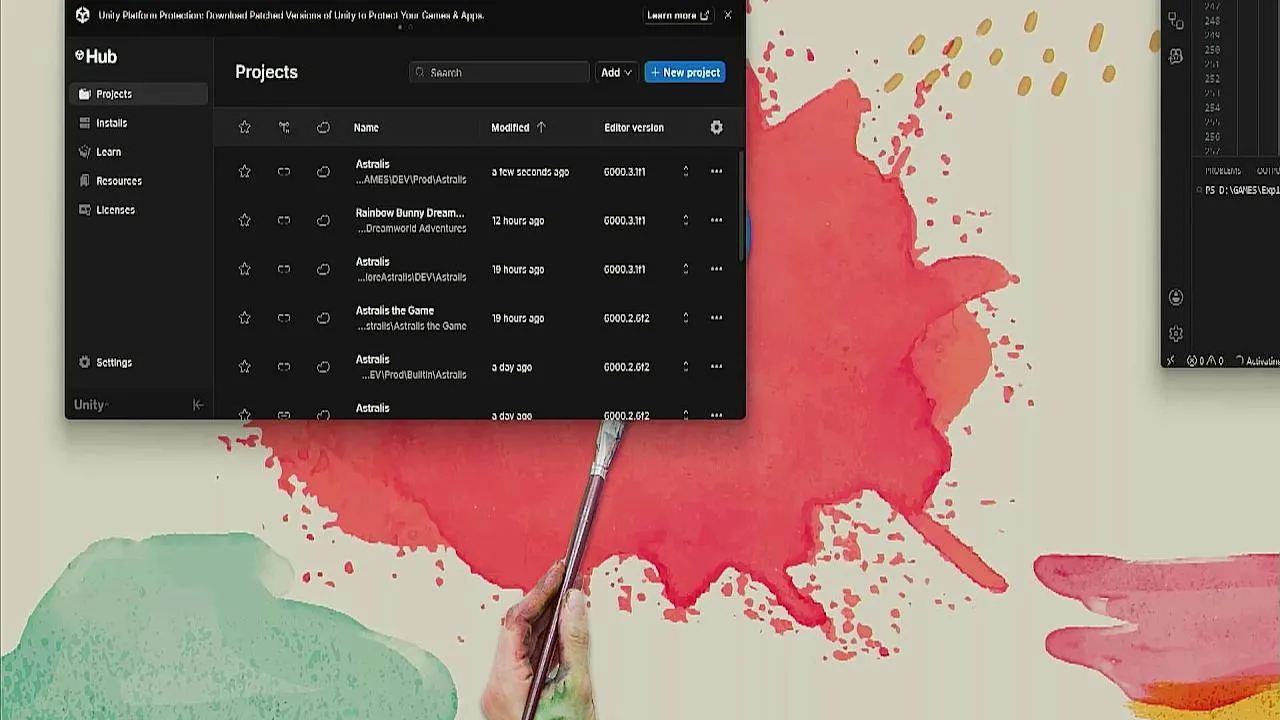Viewport: 1280px width, 720px height.
Task: Star the Astralis project under loreAstralis\DEV
Action: (244, 269)
